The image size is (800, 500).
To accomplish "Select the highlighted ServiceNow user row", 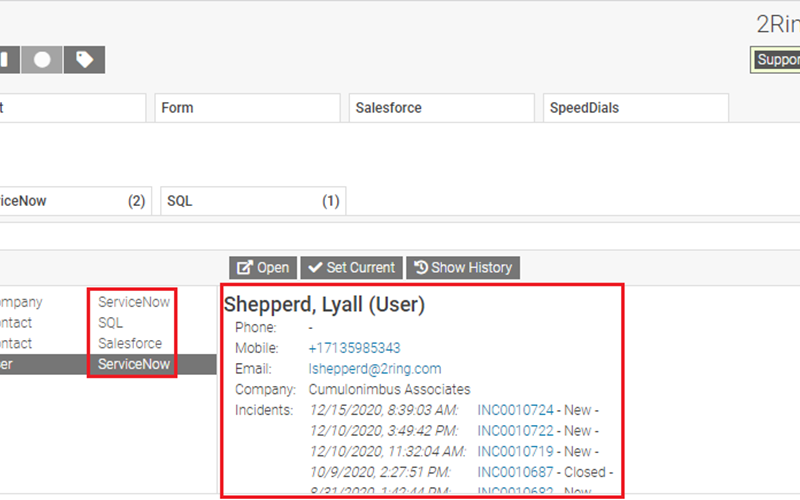I will [108, 364].
